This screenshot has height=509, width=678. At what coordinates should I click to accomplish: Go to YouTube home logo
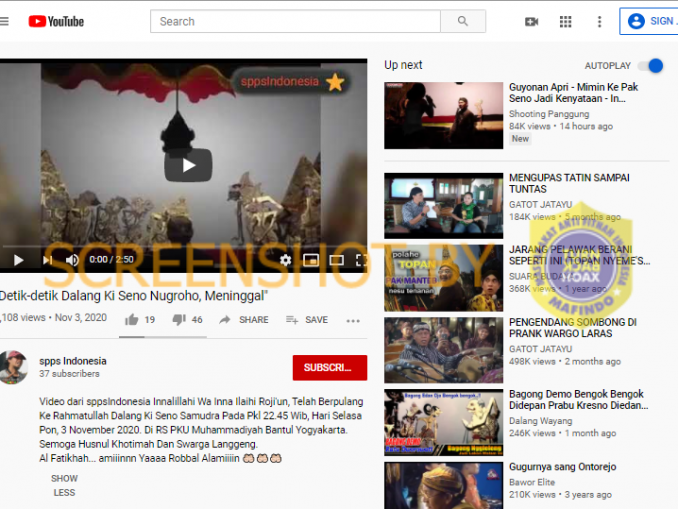[x=56, y=21]
